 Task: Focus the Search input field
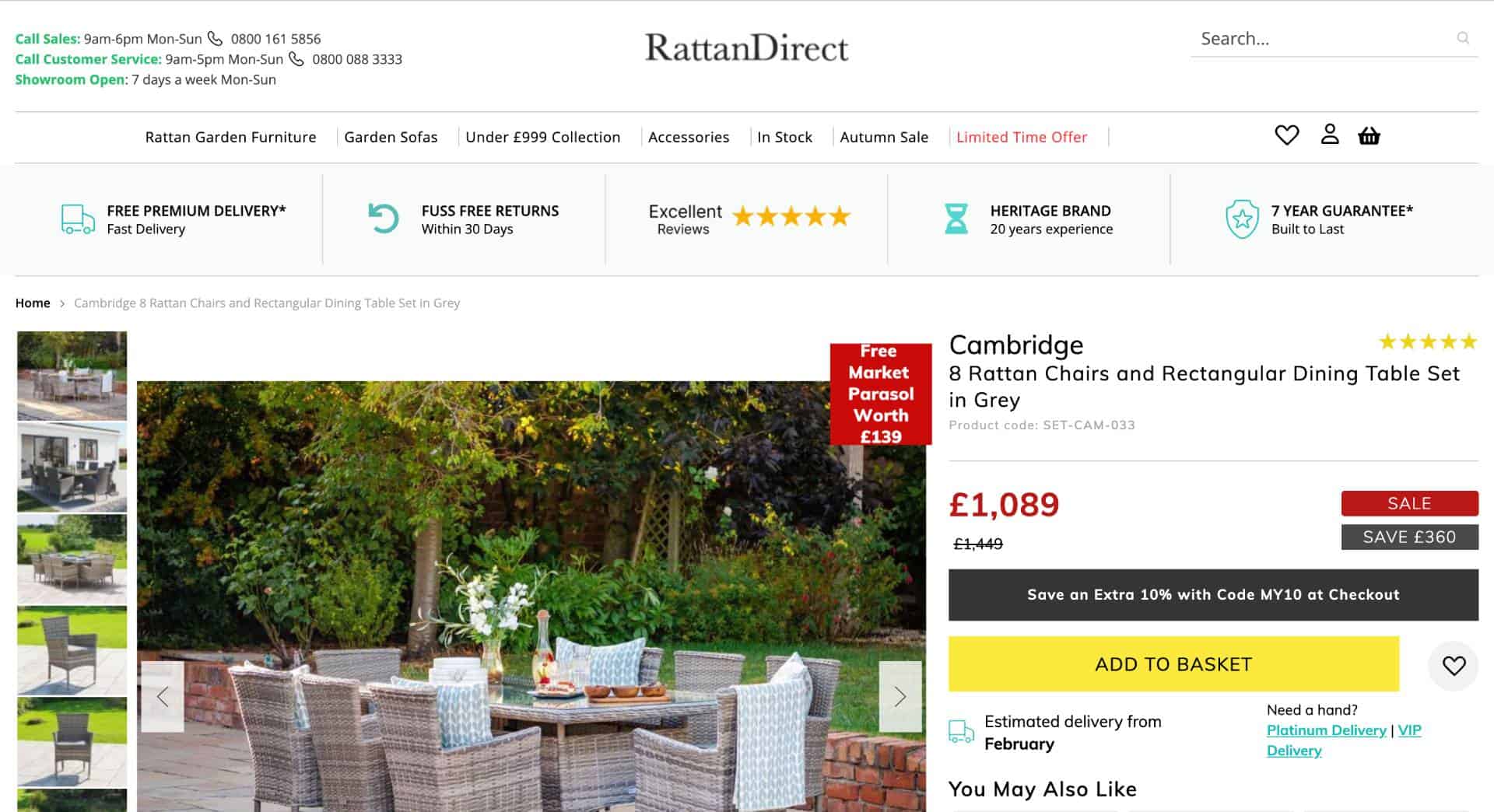click(x=1323, y=39)
